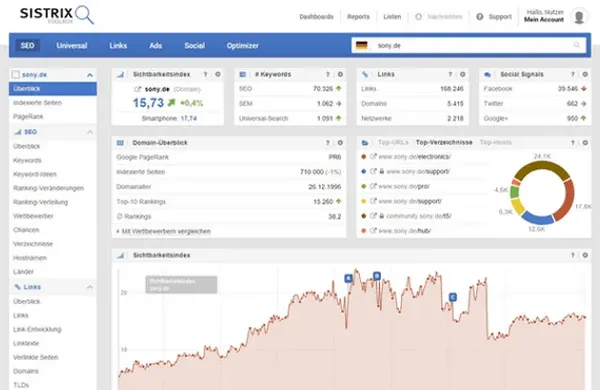
Task: Switch to the Social tab
Action: [x=194, y=46]
